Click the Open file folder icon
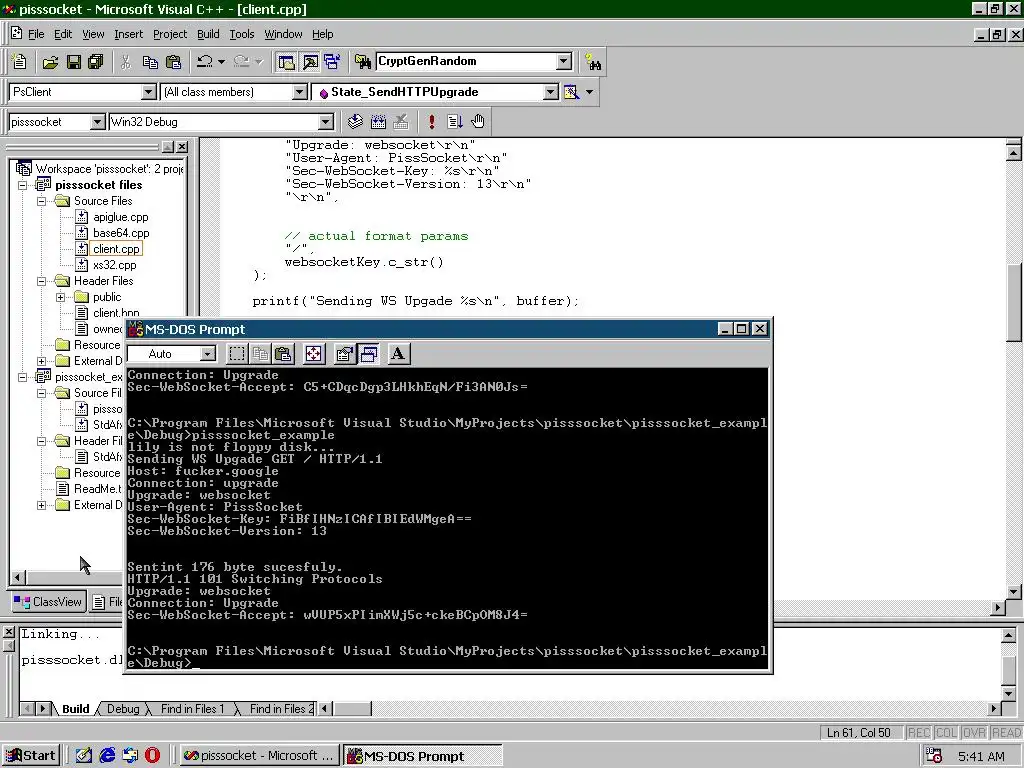The image size is (1024, 768). pos(50,62)
